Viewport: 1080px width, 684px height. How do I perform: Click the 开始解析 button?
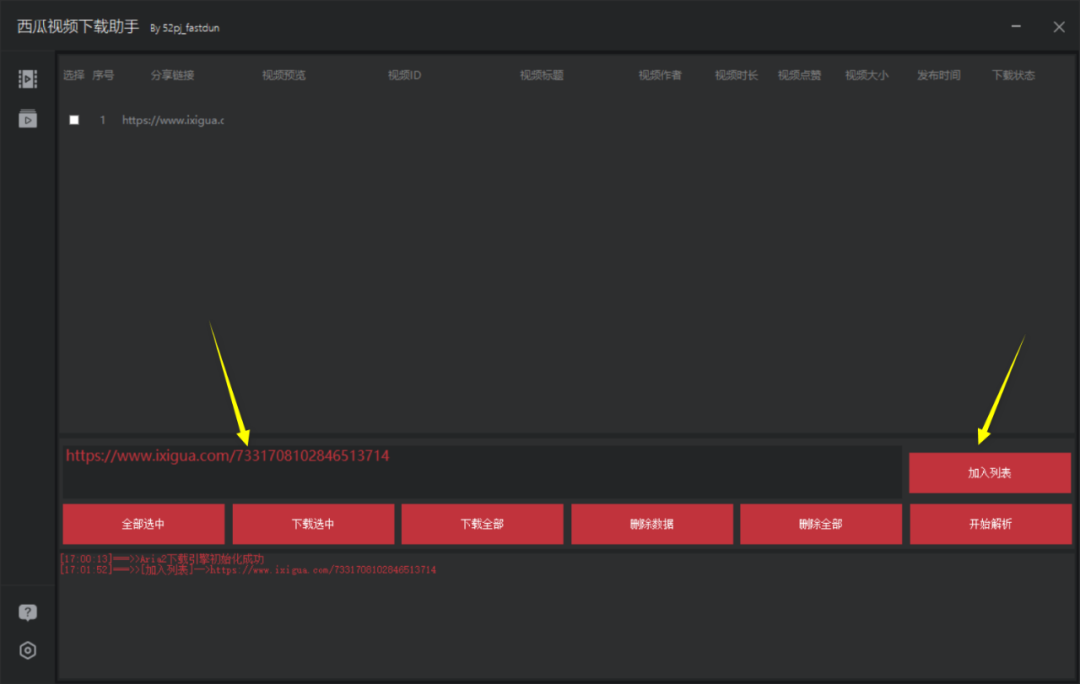(989, 524)
